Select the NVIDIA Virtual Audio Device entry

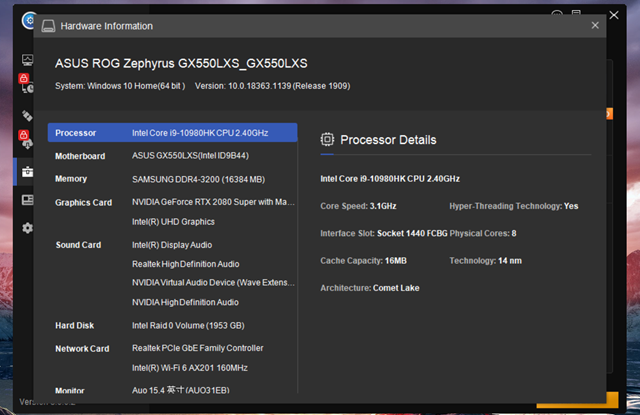tap(213, 283)
